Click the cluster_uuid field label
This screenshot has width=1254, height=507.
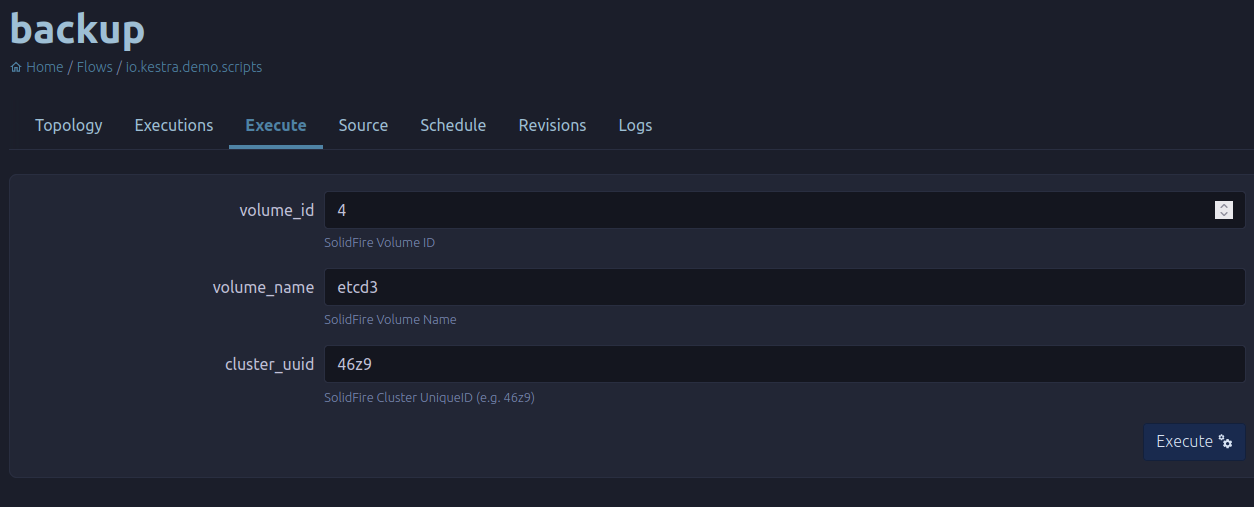[269, 364]
